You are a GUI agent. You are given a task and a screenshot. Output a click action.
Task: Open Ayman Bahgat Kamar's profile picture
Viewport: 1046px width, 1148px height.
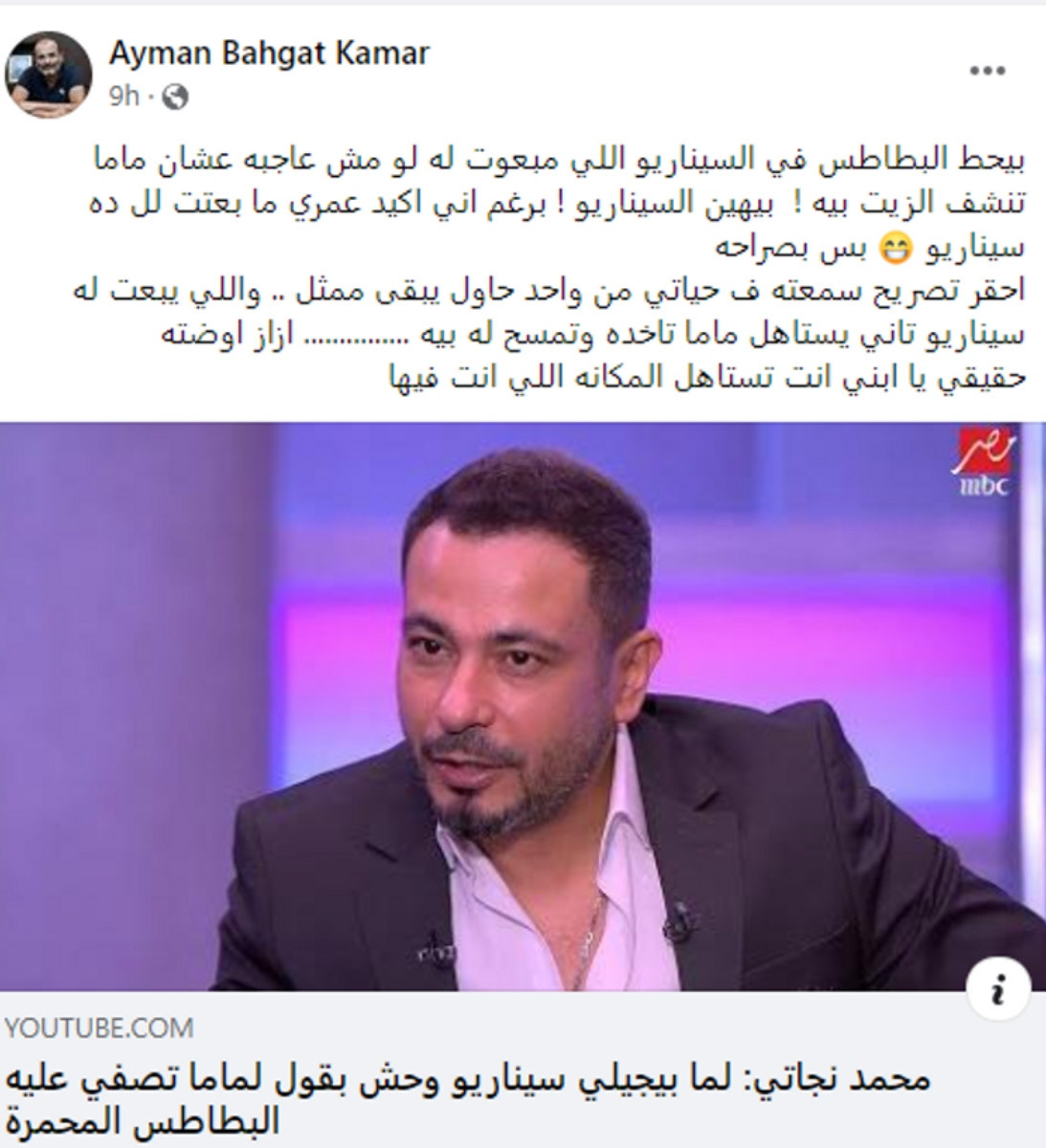pos(48,73)
